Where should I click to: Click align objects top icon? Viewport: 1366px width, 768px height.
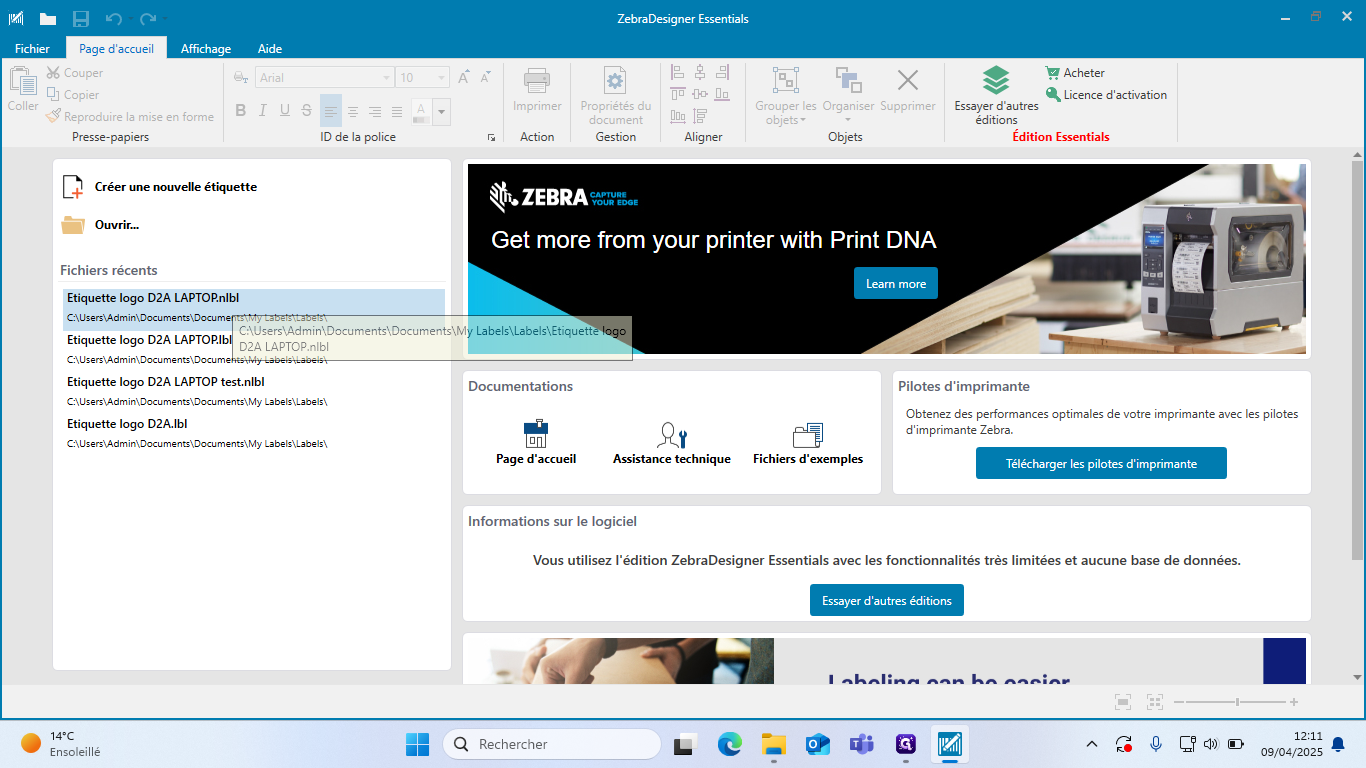point(677,94)
